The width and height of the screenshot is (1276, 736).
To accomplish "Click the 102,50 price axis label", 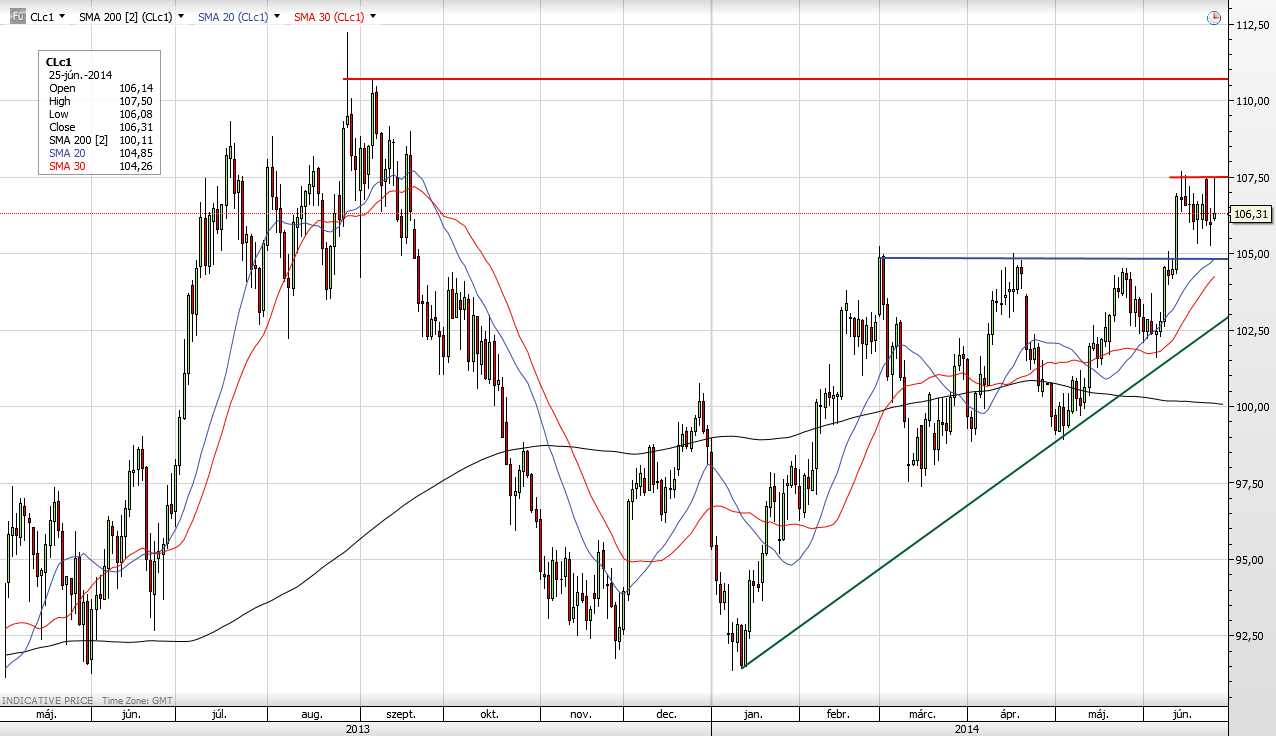I will [x=1253, y=330].
